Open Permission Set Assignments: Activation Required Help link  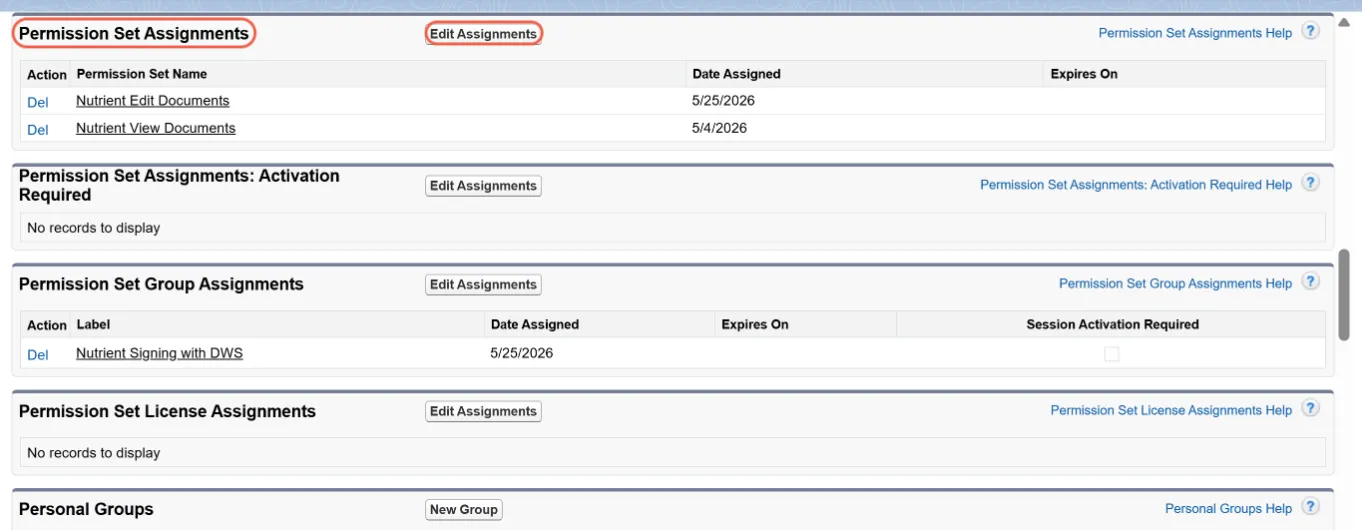[1136, 185]
